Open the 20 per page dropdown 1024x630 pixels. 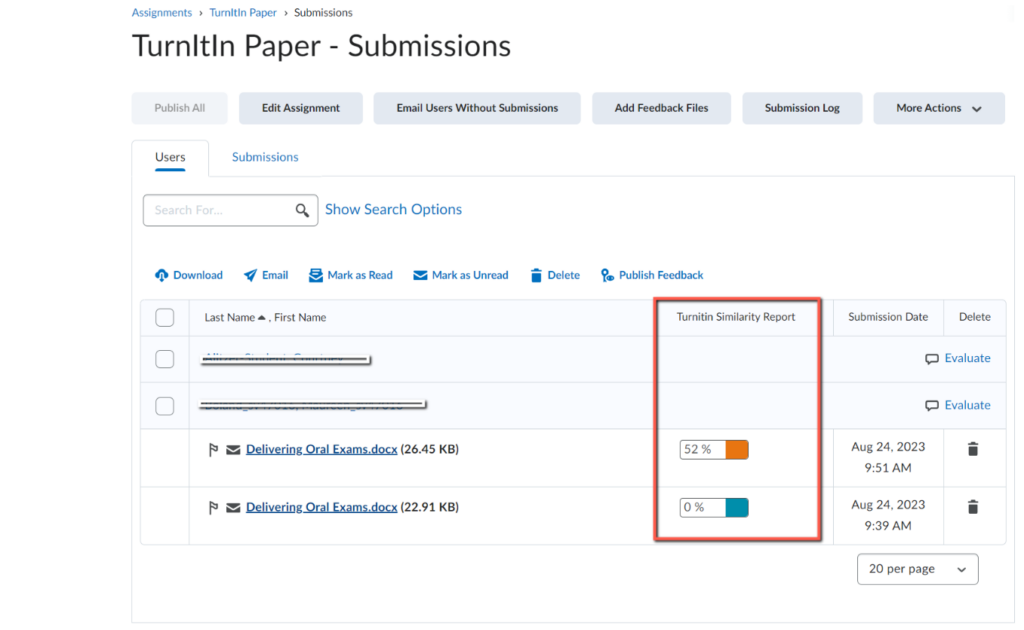click(x=916, y=568)
